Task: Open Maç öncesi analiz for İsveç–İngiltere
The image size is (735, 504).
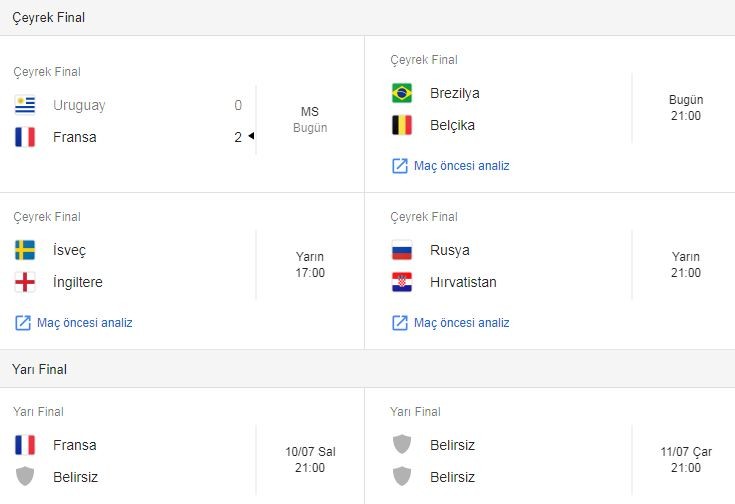Action: (84, 323)
